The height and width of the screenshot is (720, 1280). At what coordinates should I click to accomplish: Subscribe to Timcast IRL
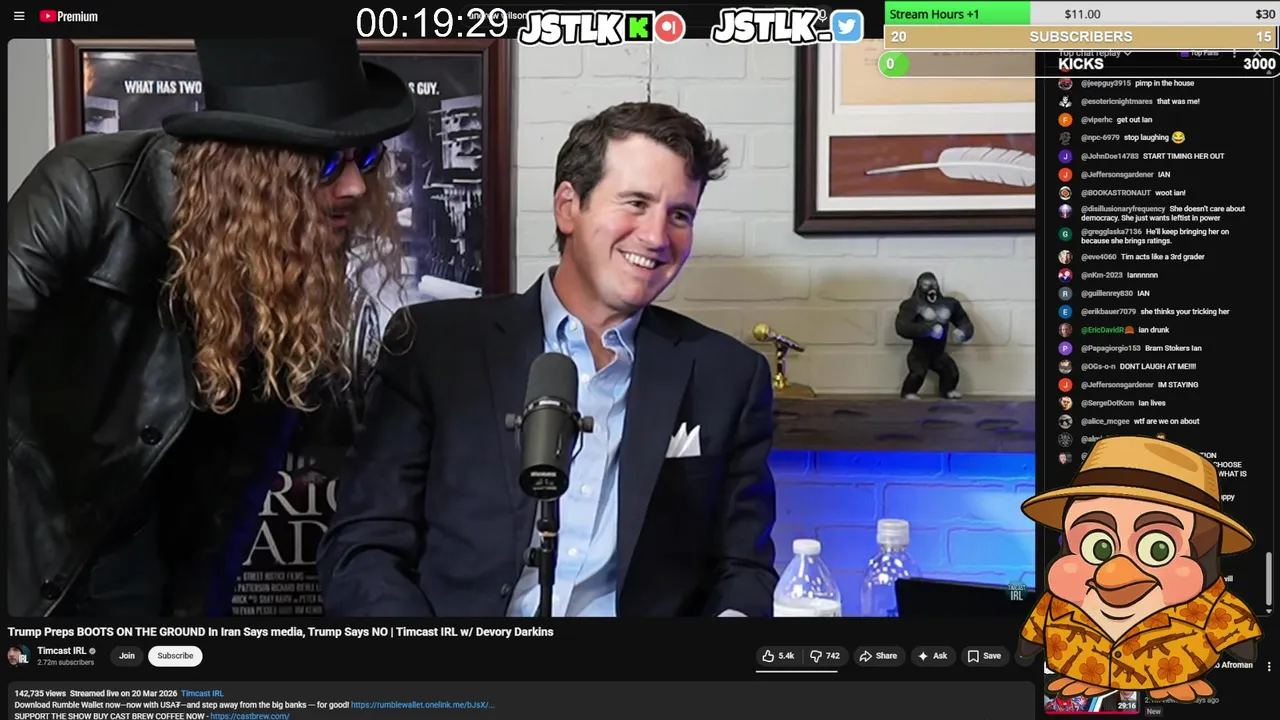click(175, 656)
